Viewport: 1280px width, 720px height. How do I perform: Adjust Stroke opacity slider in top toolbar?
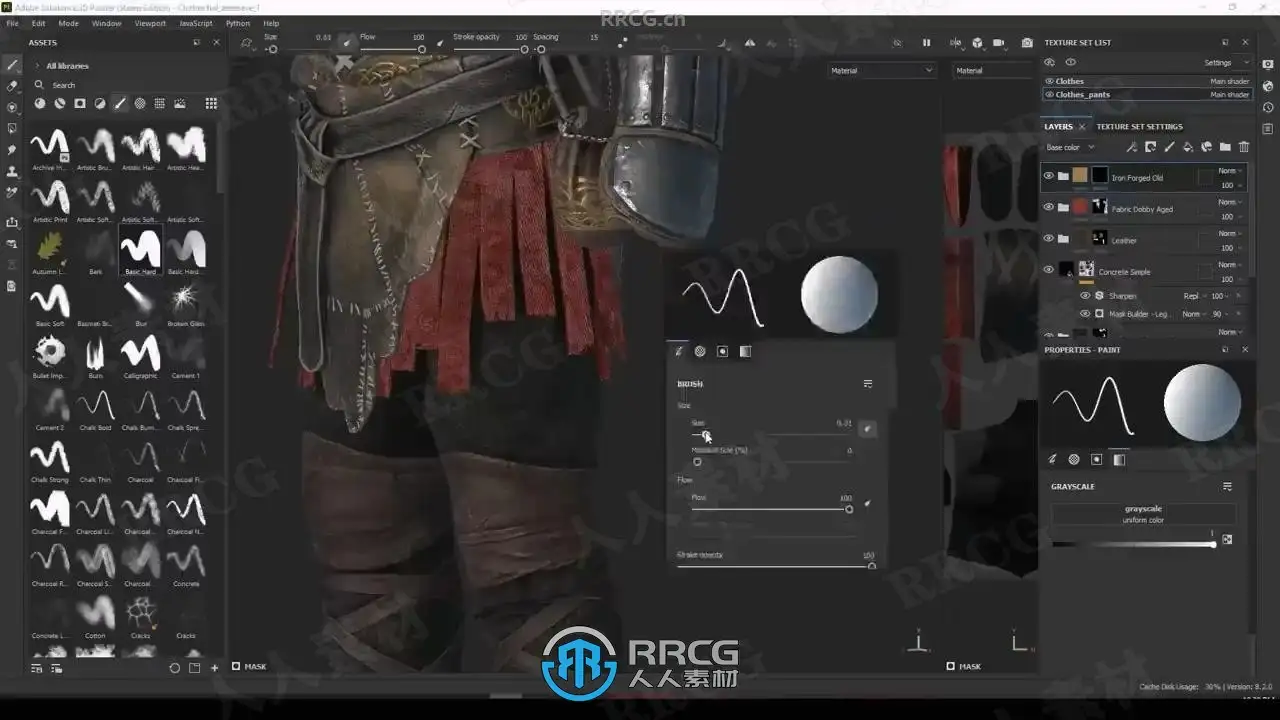489,49
